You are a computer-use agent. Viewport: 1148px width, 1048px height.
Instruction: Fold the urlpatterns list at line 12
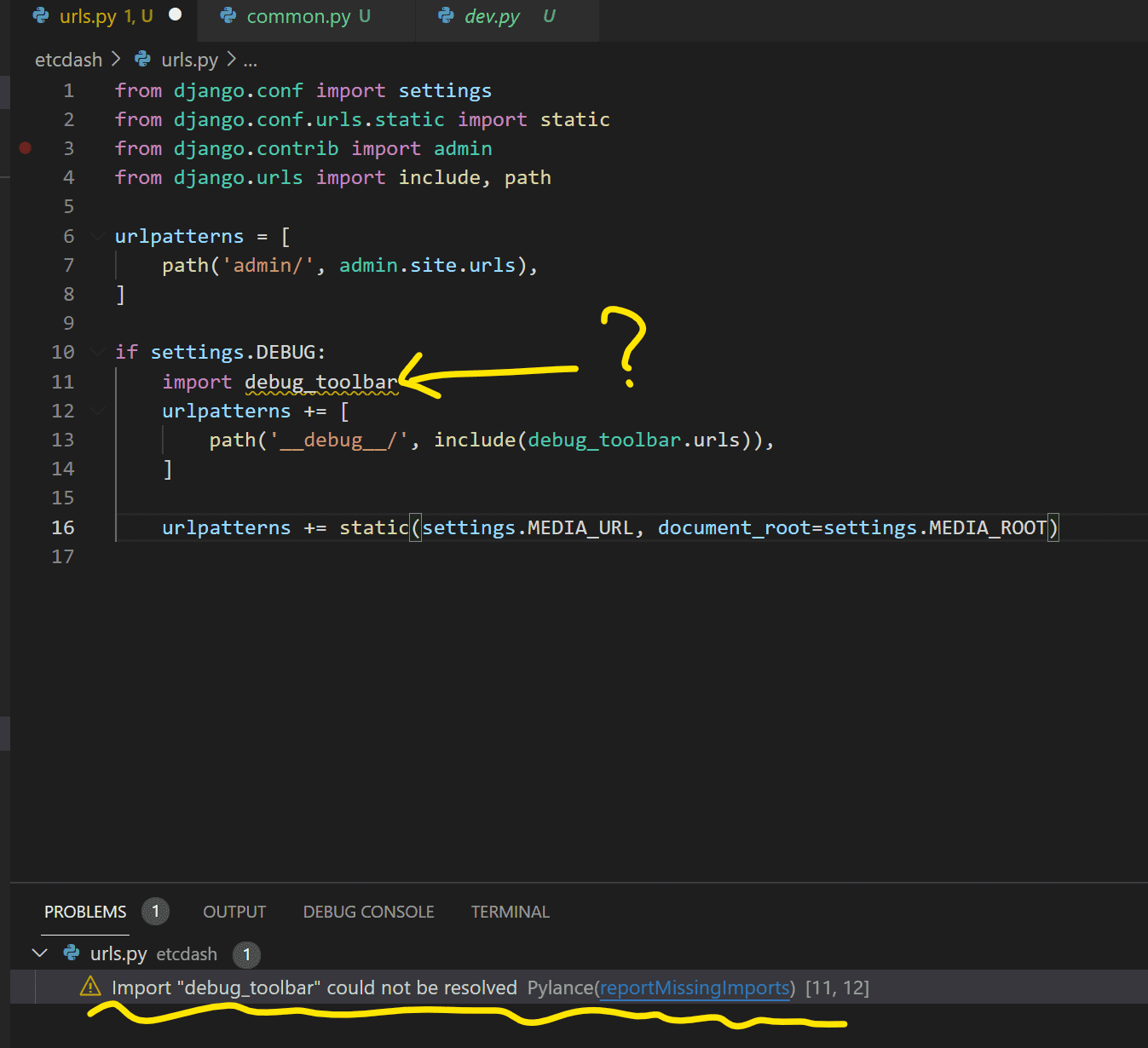click(97, 411)
